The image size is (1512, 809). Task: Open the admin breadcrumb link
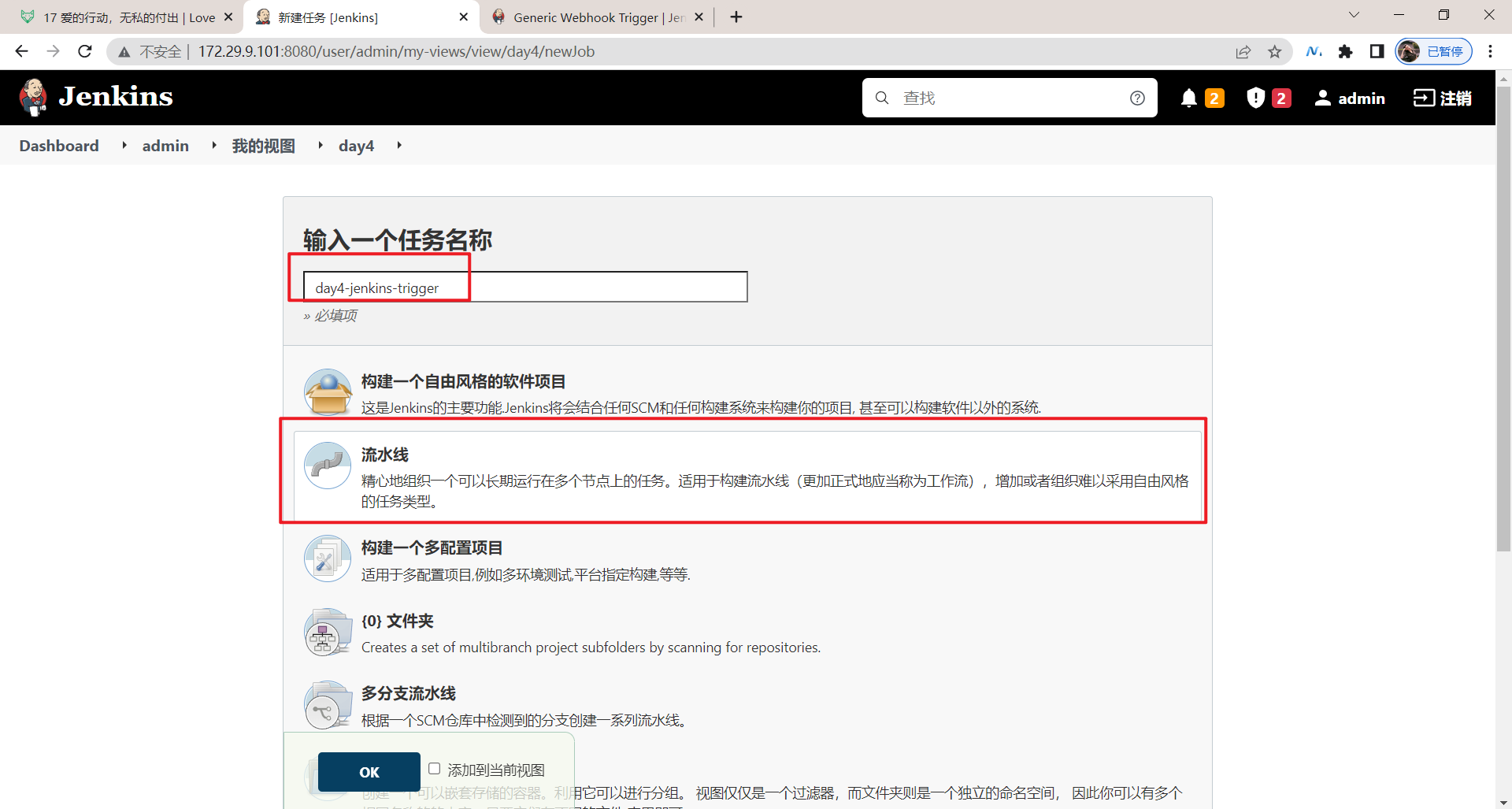tap(165, 146)
